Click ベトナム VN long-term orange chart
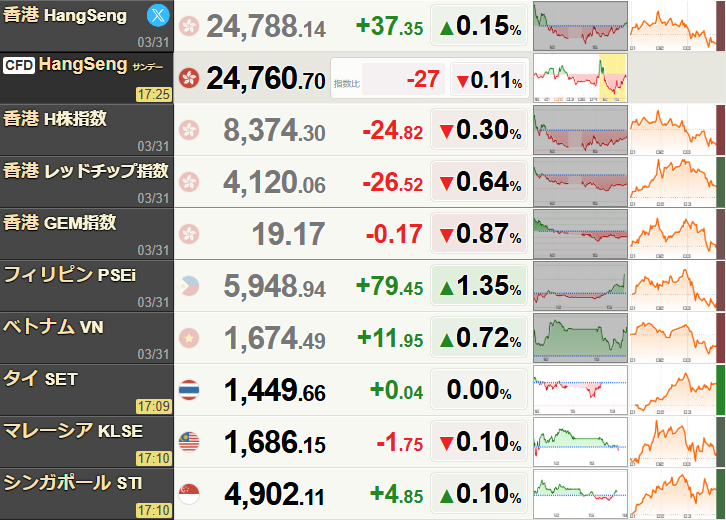The image size is (726, 520). coord(672,338)
